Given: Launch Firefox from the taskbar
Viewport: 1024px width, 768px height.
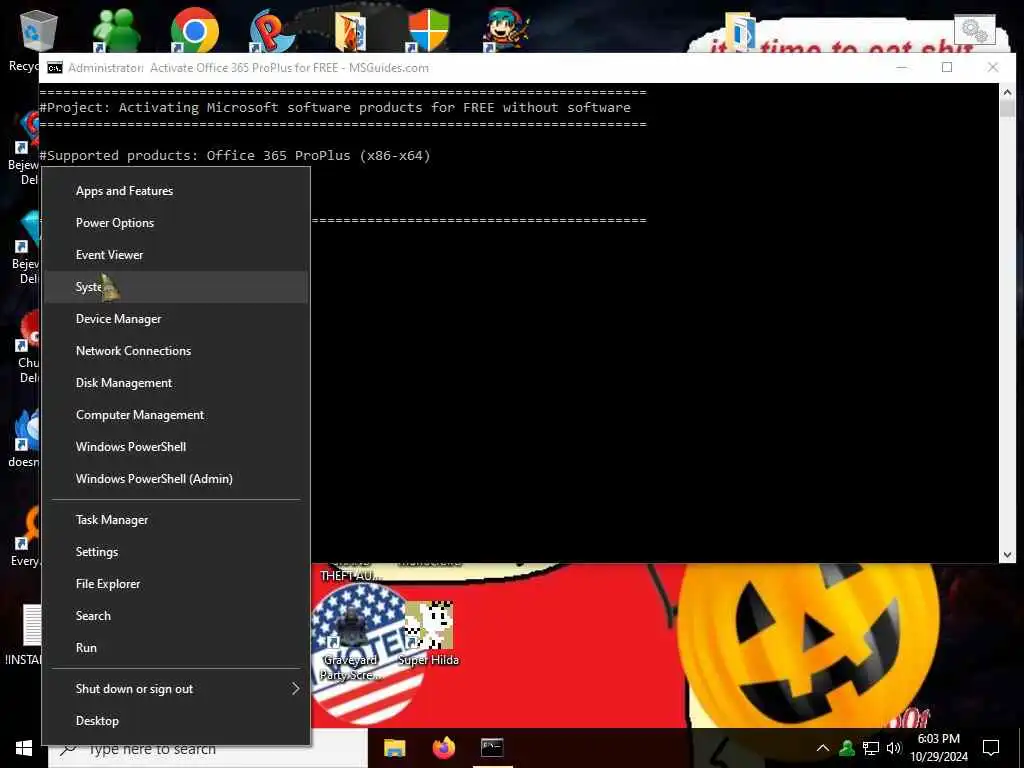Looking at the screenshot, I should point(443,748).
